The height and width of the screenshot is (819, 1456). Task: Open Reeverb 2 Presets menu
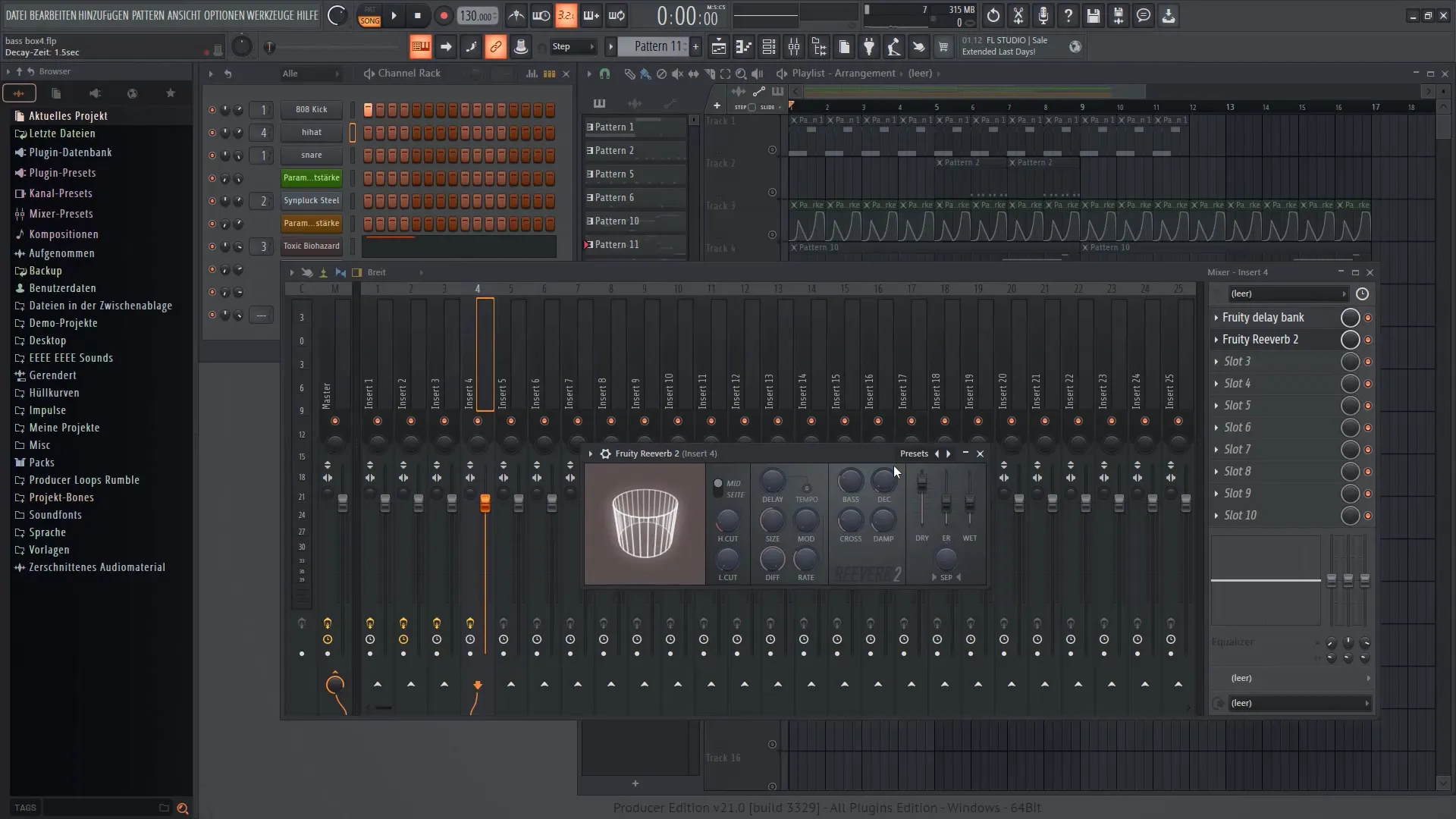point(914,453)
